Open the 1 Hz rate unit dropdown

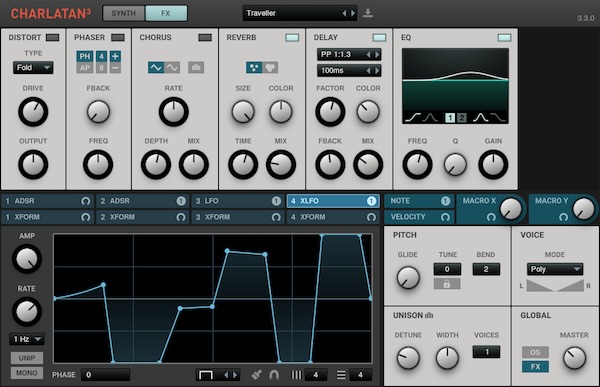coord(27,339)
